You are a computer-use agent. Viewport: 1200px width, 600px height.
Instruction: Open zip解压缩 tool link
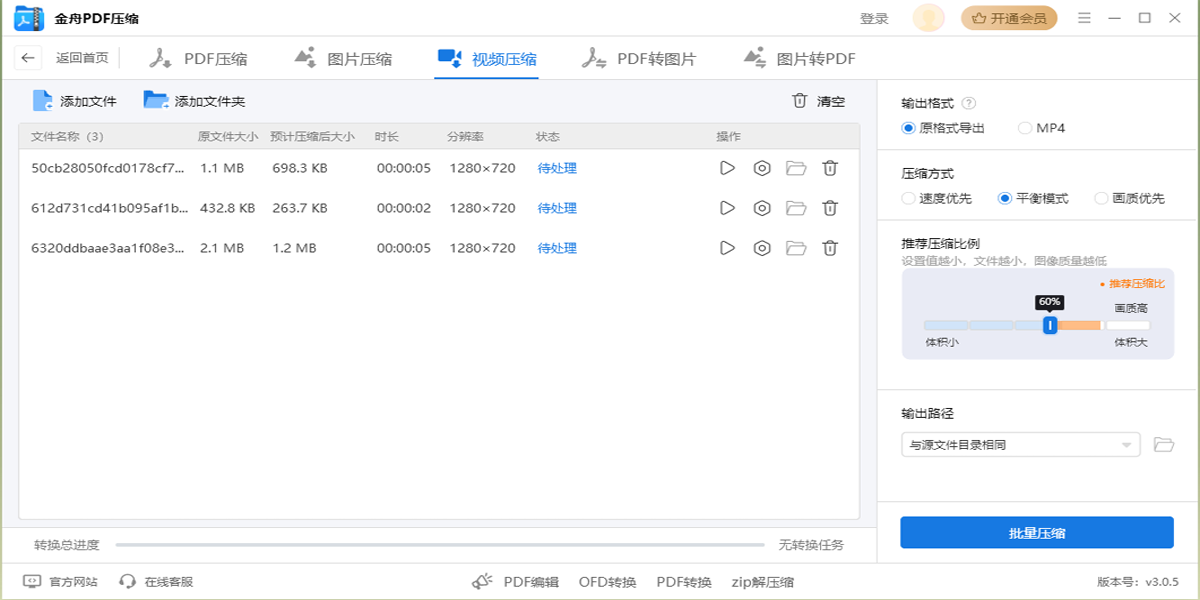click(762, 582)
